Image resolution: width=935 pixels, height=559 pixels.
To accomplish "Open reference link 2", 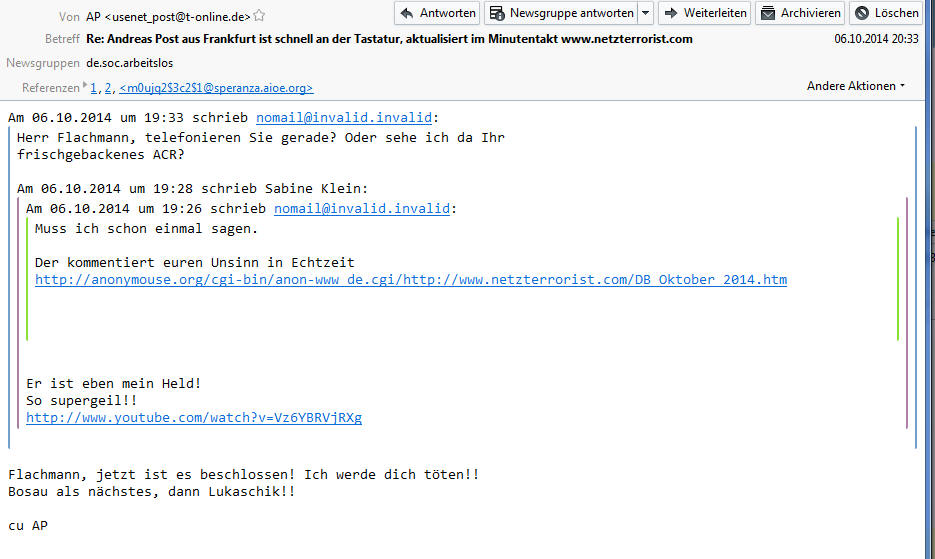I will point(108,88).
